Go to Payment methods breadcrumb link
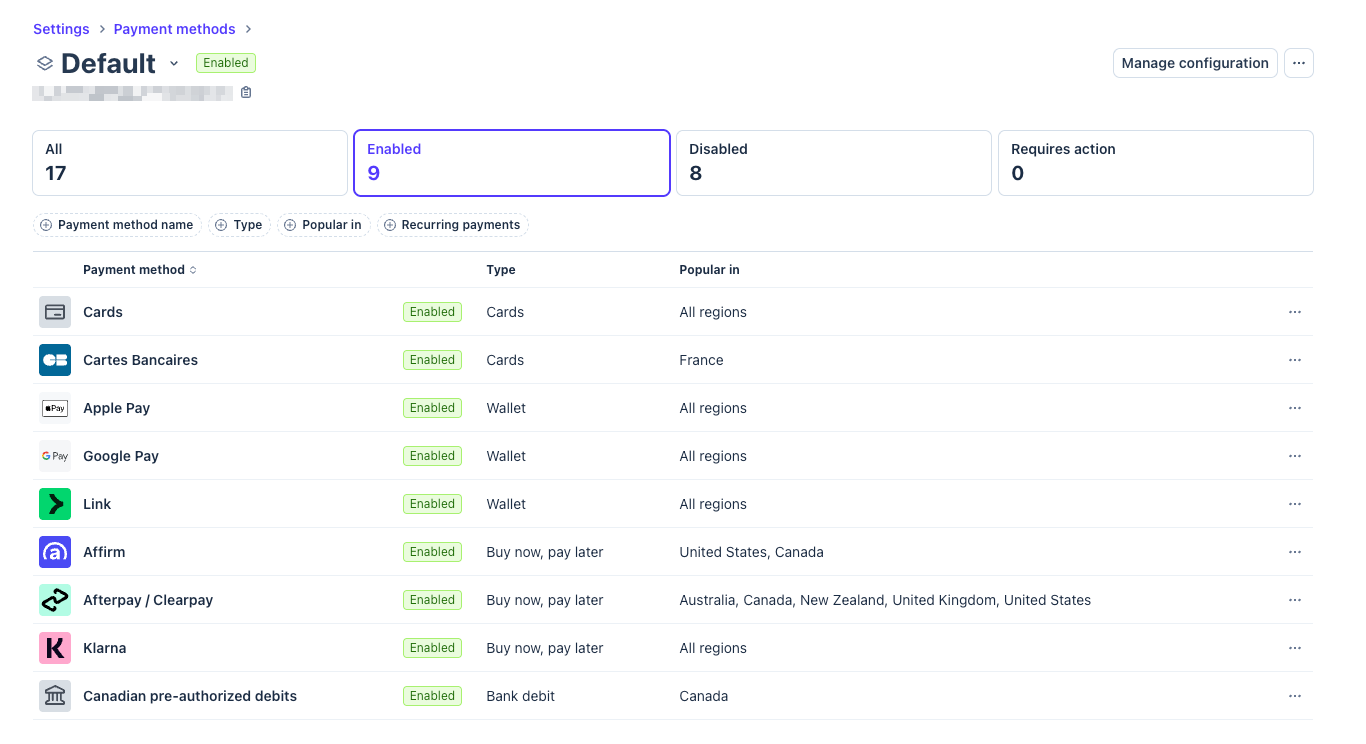This screenshot has height=744, width=1366. pyautogui.click(x=175, y=29)
